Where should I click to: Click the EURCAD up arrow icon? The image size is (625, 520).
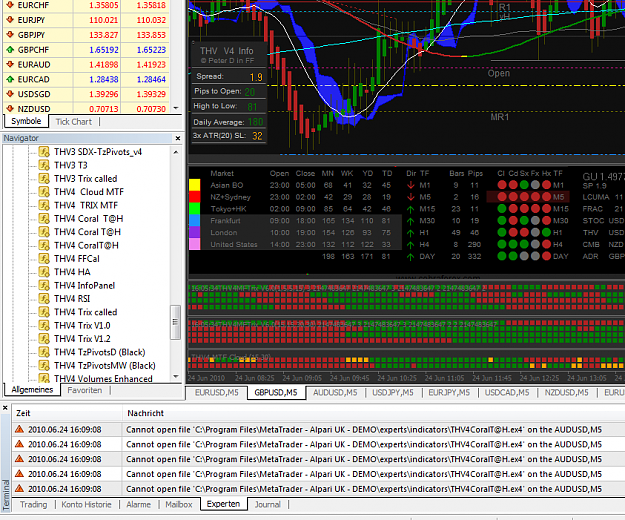(x=10, y=79)
